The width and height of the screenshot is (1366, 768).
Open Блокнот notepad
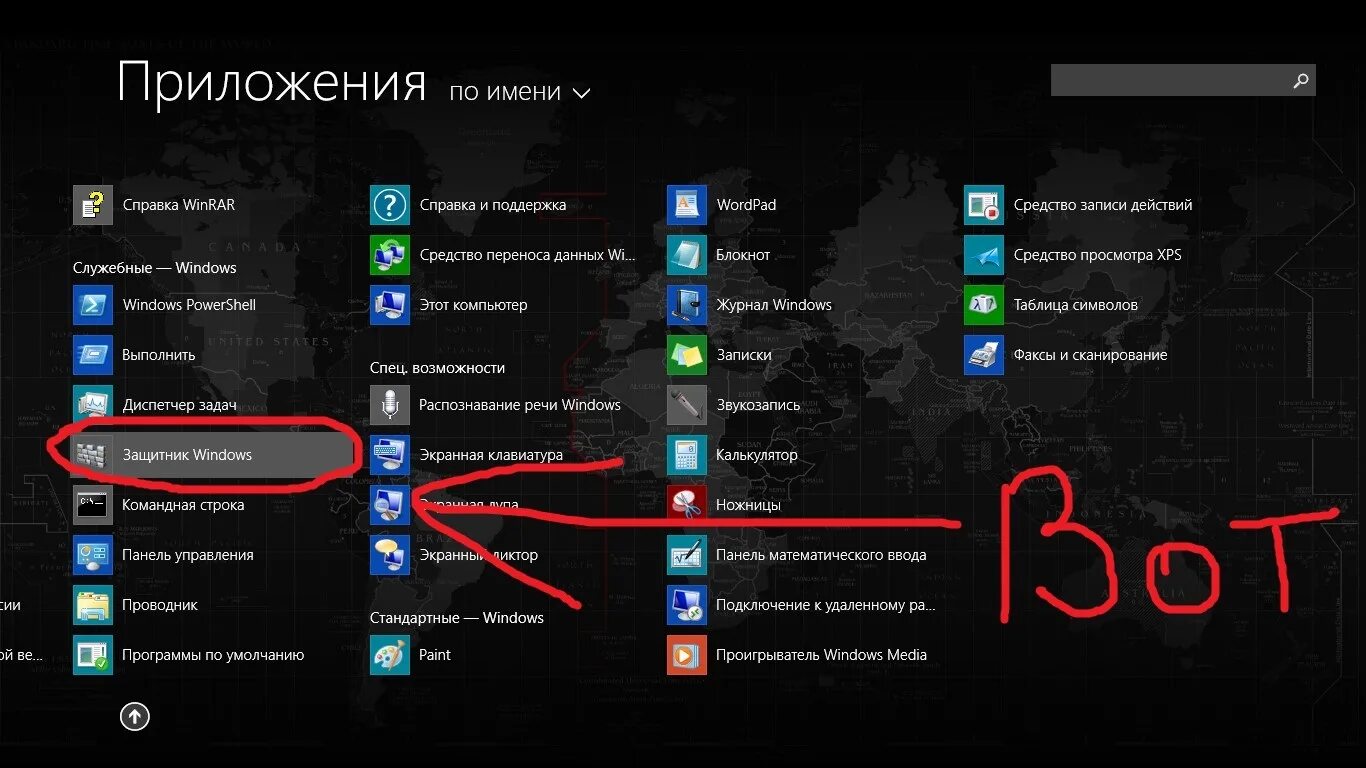[x=718, y=255]
